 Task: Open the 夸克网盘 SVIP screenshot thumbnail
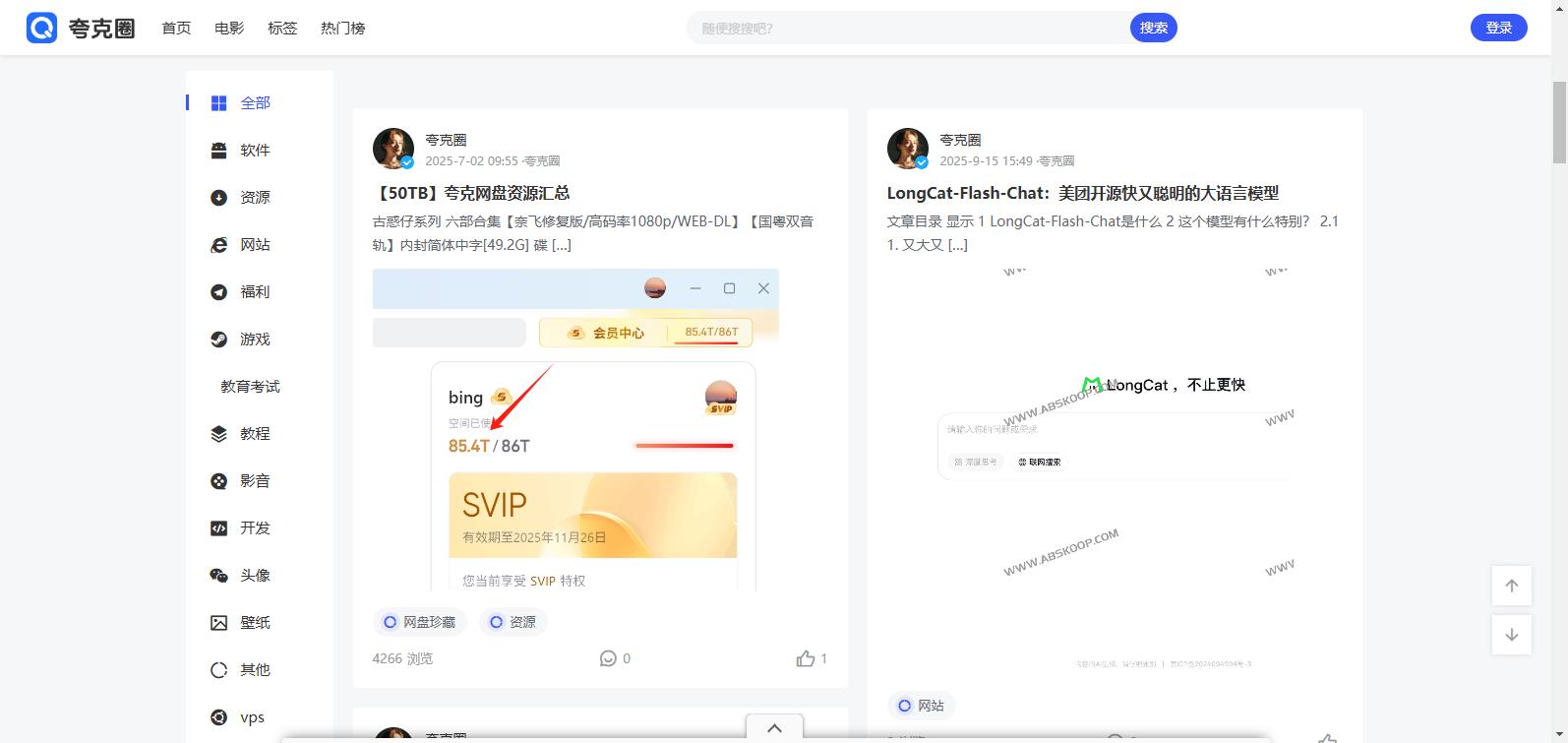[575, 430]
